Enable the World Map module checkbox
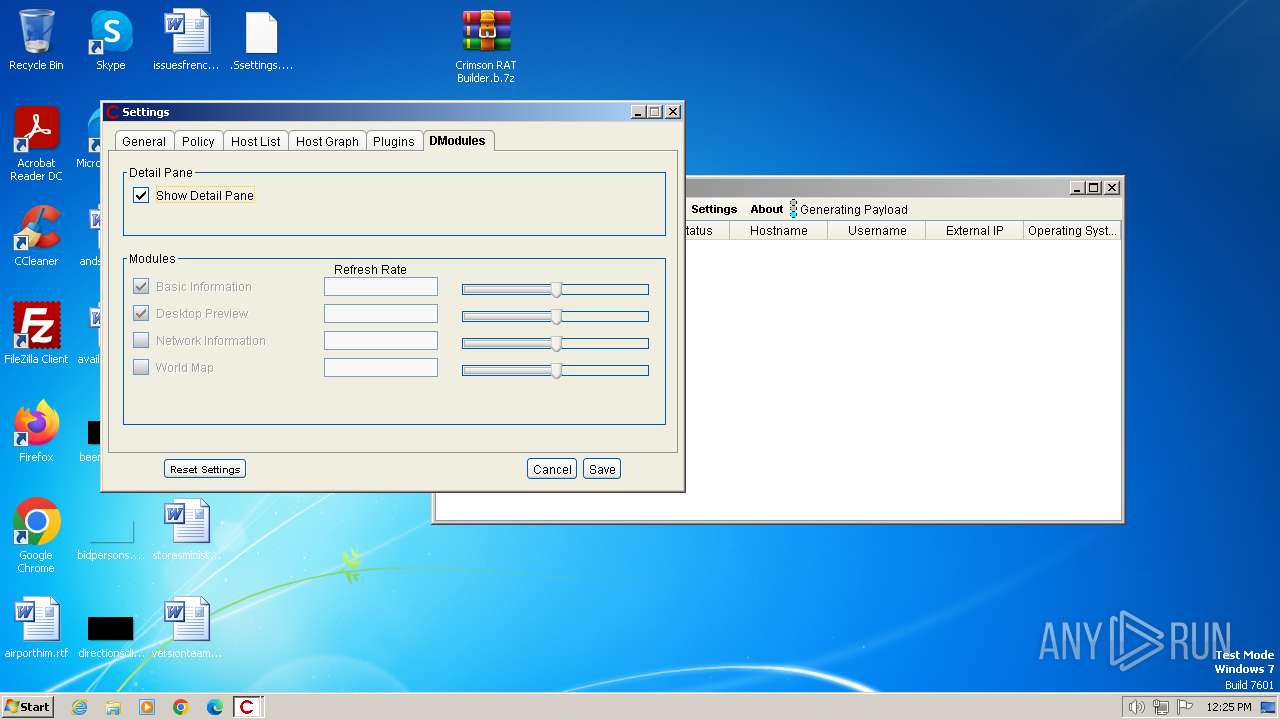Image resolution: width=1280 pixels, height=720 pixels. (x=141, y=368)
